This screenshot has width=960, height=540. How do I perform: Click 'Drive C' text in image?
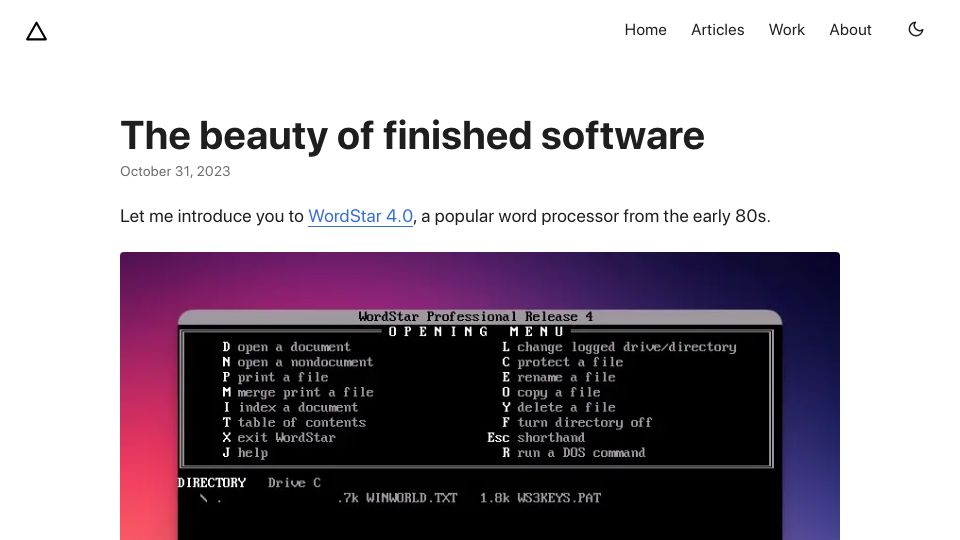294,482
